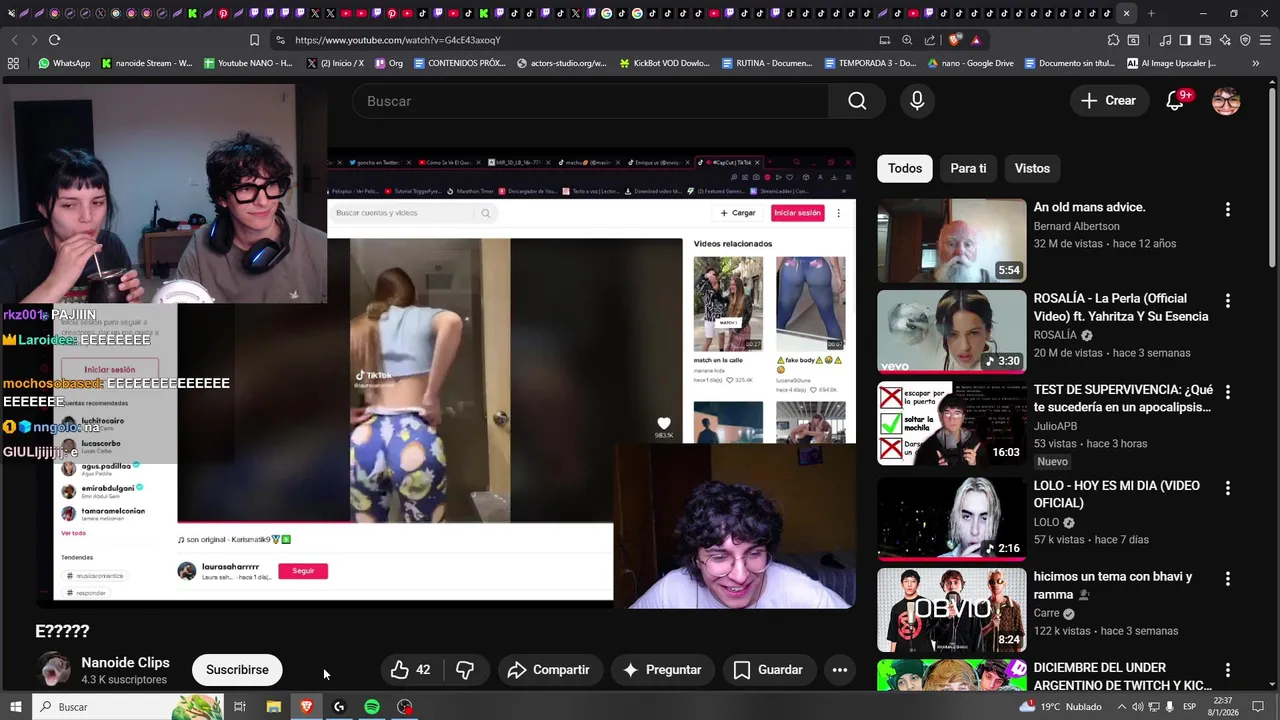
Task: Open the Brave Wallet icon
Action: pos(1205,40)
